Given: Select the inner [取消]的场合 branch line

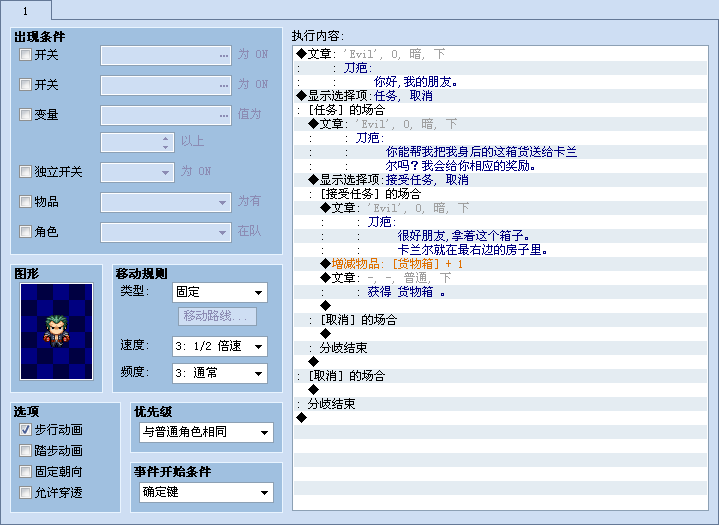Looking at the screenshot, I should (501, 320).
